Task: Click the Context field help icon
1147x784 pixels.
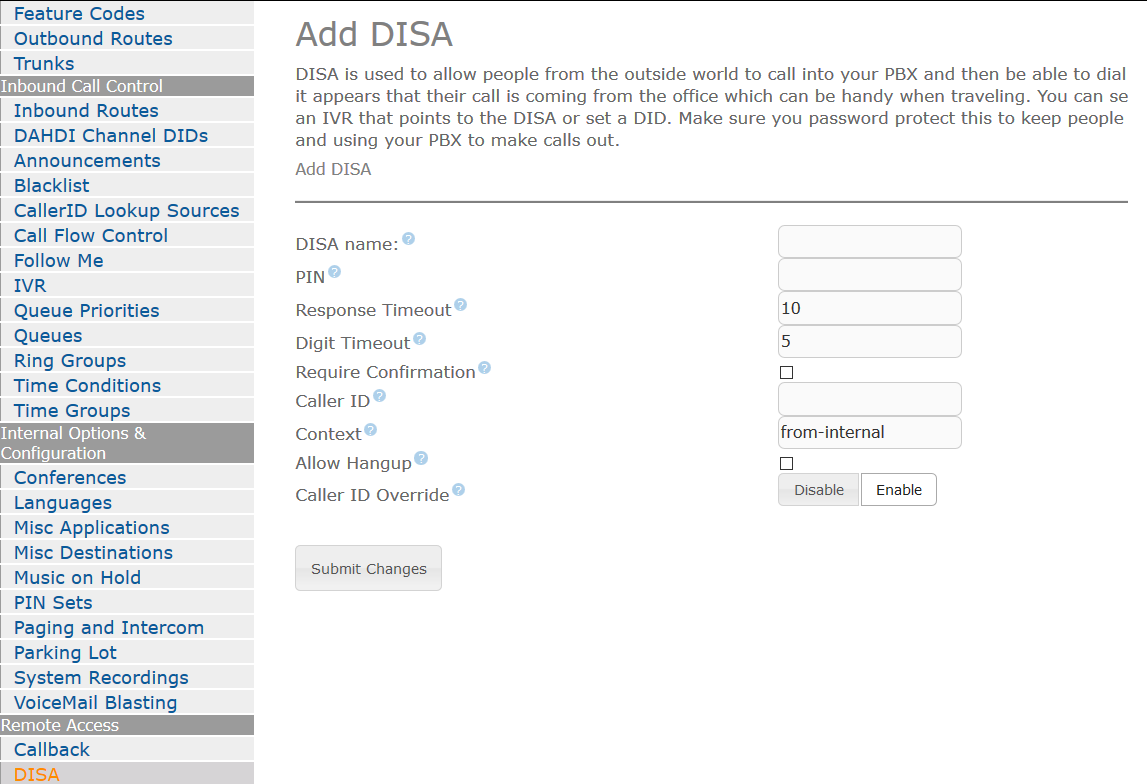Action: click(370, 430)
